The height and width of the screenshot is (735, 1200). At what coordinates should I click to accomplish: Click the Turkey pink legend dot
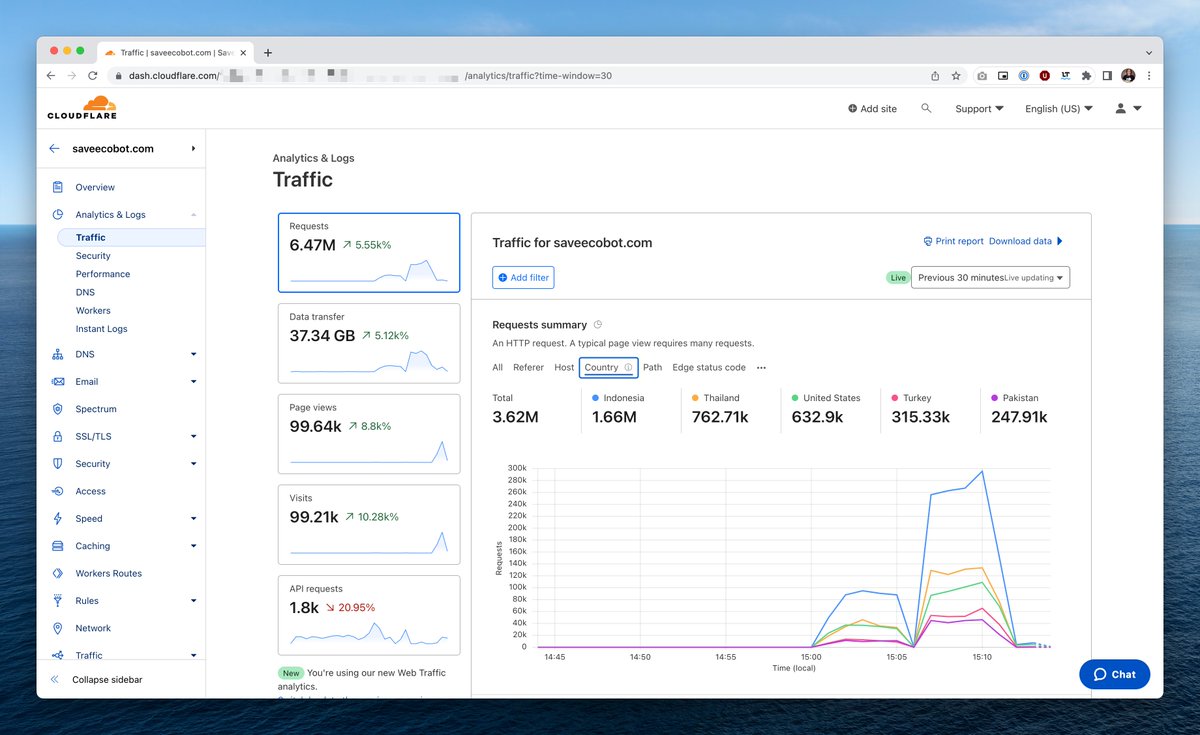pyautogui.click(x=894, y=398)
